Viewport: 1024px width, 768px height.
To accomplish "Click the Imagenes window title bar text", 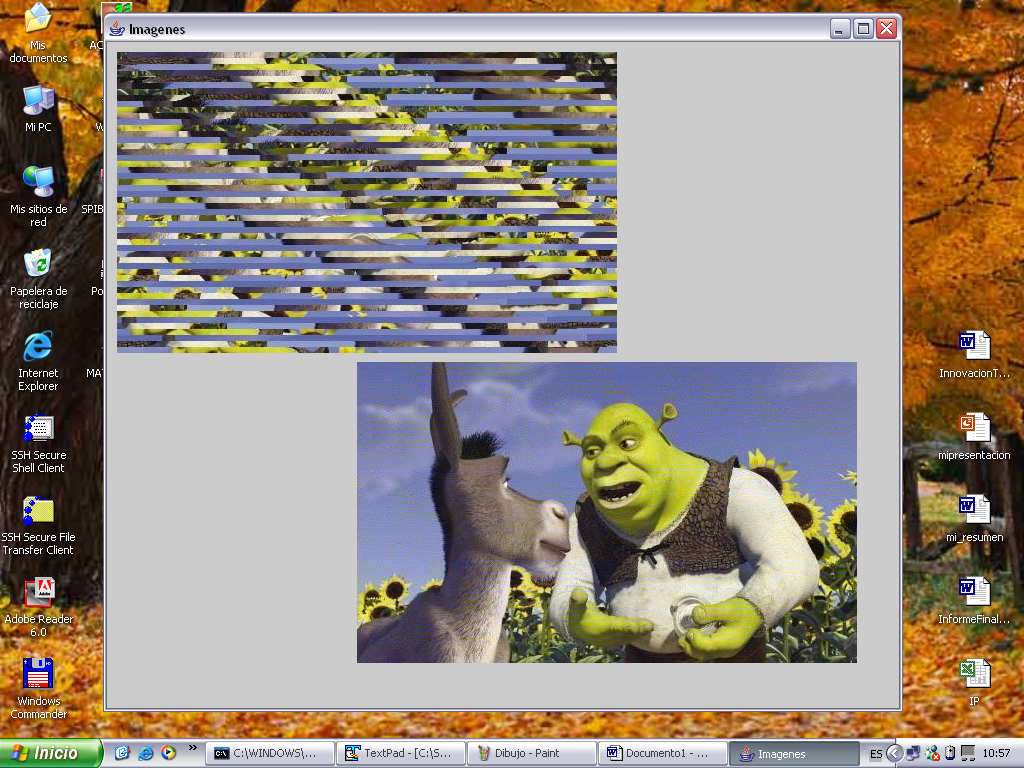I will (x=157, y=29).
